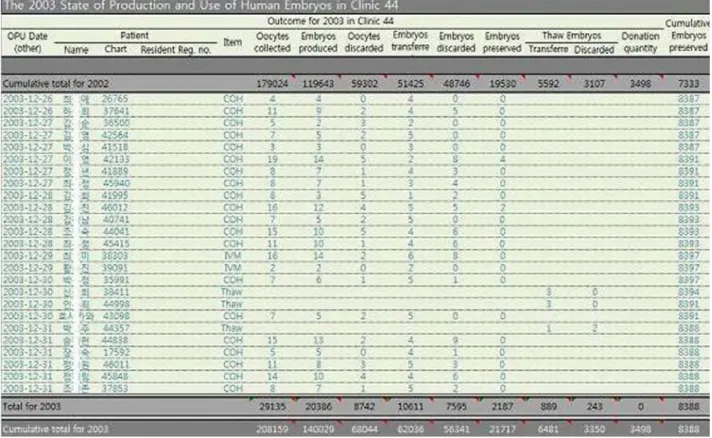Select the 2002 cumulative value 3107
This screenshot has width=712, height=438.
(594, 84)
